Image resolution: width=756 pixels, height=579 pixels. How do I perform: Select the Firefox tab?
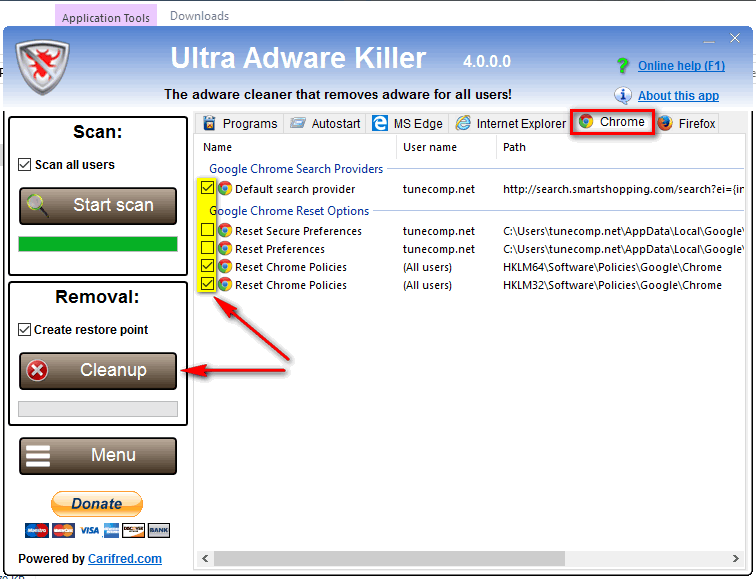point(687,123)
